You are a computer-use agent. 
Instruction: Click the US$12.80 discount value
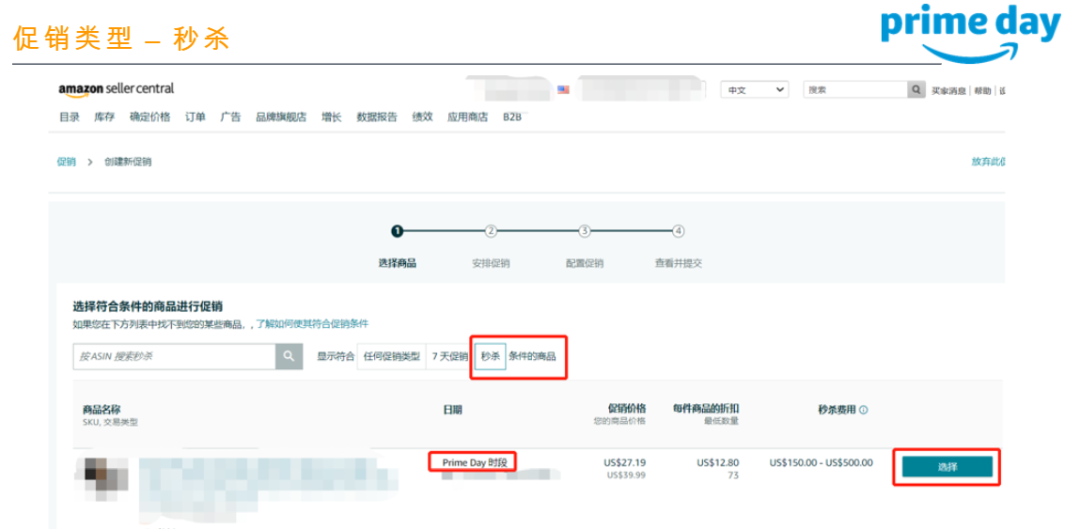coord(718,462)
